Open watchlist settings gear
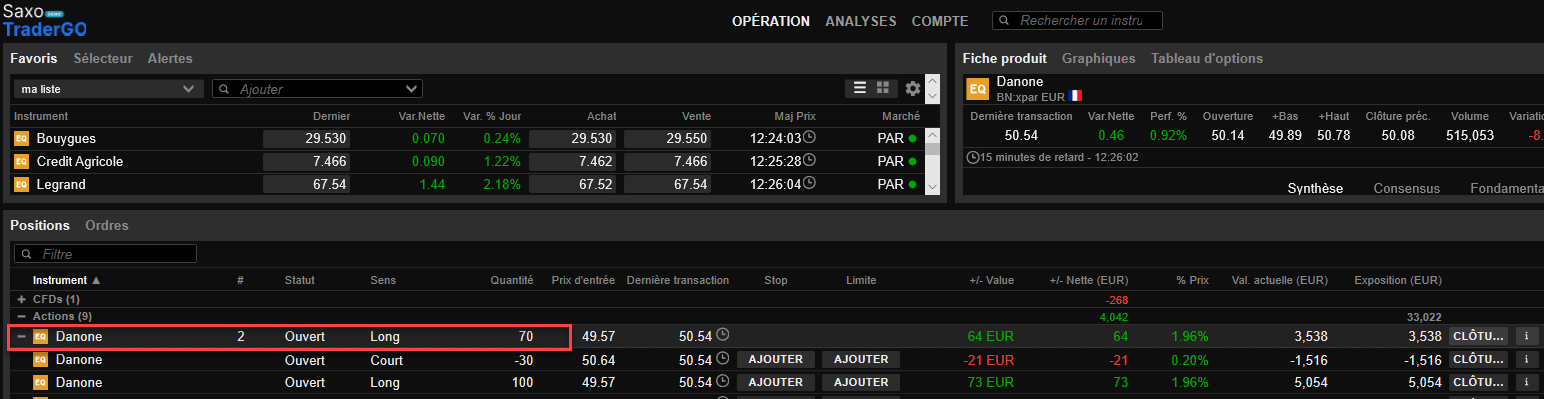This screenshot has height=399, width=1544. [x=912, y=88]
